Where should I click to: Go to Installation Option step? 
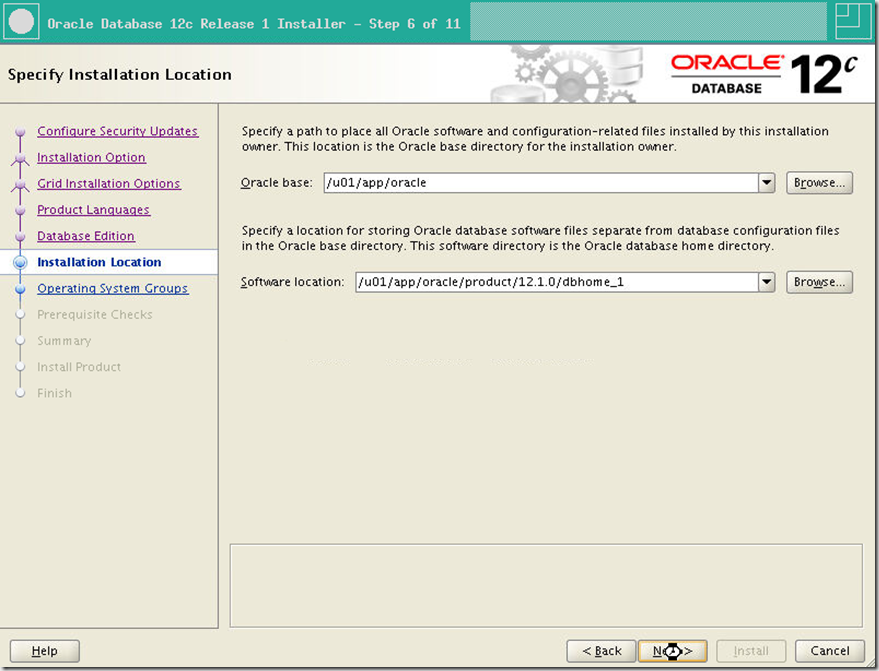coord(91,158)
